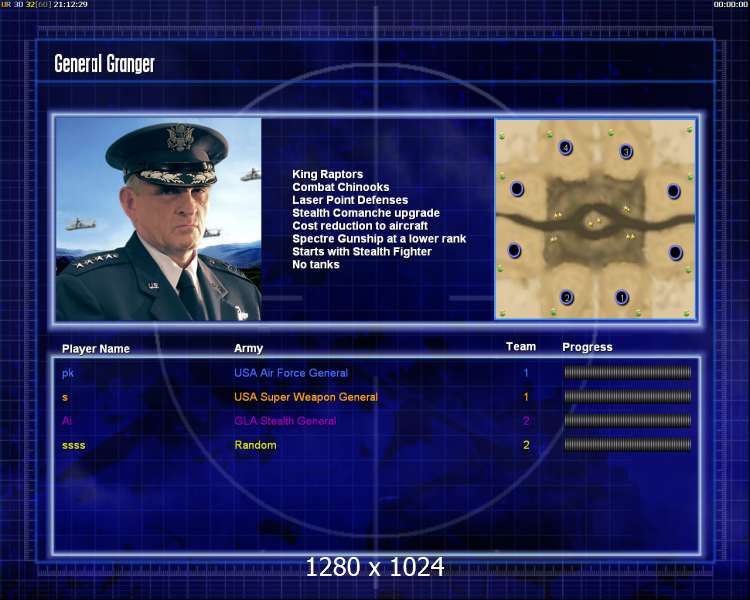Click the General Granger title text

click(104, 64)
